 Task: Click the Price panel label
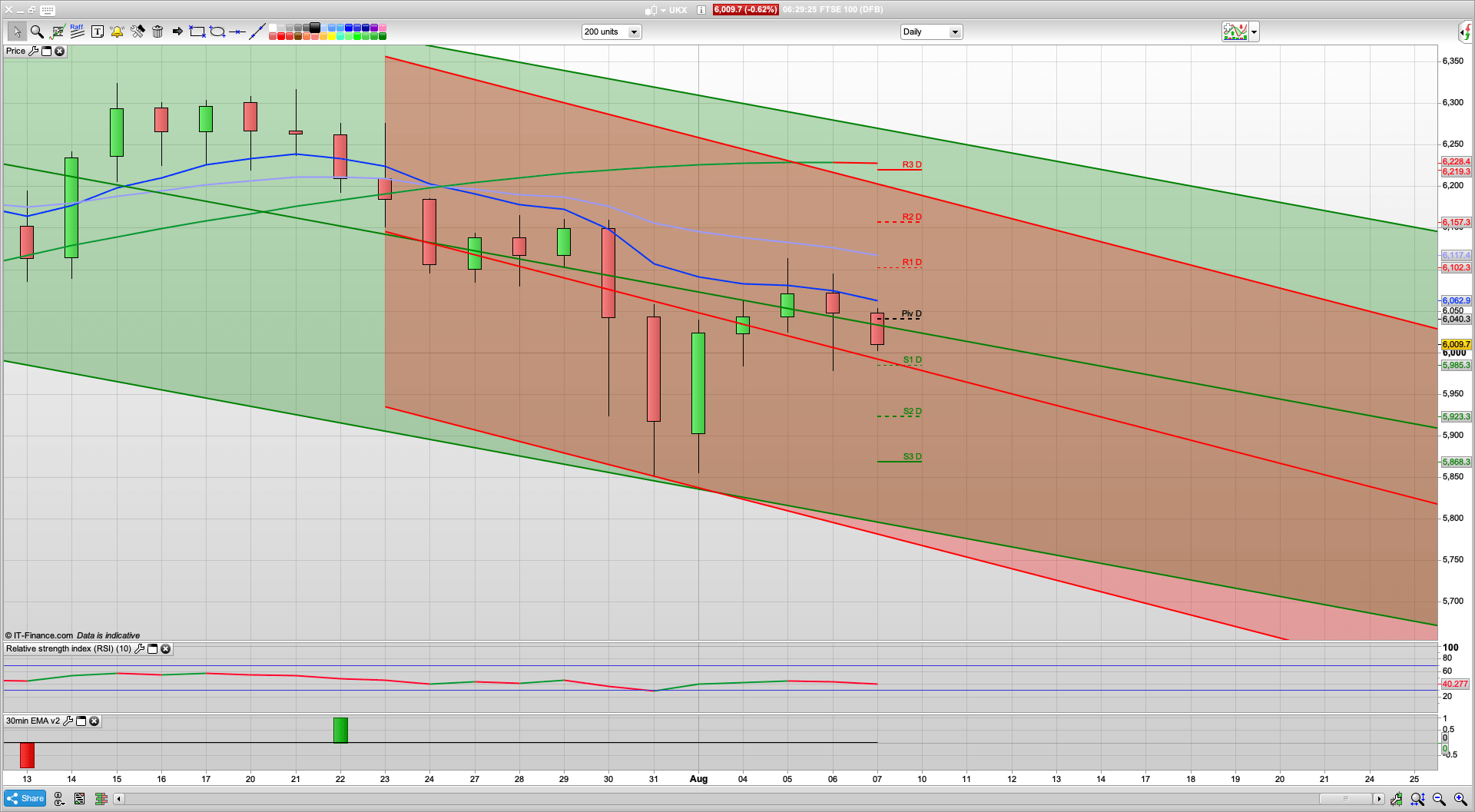[x=15, y=51]
